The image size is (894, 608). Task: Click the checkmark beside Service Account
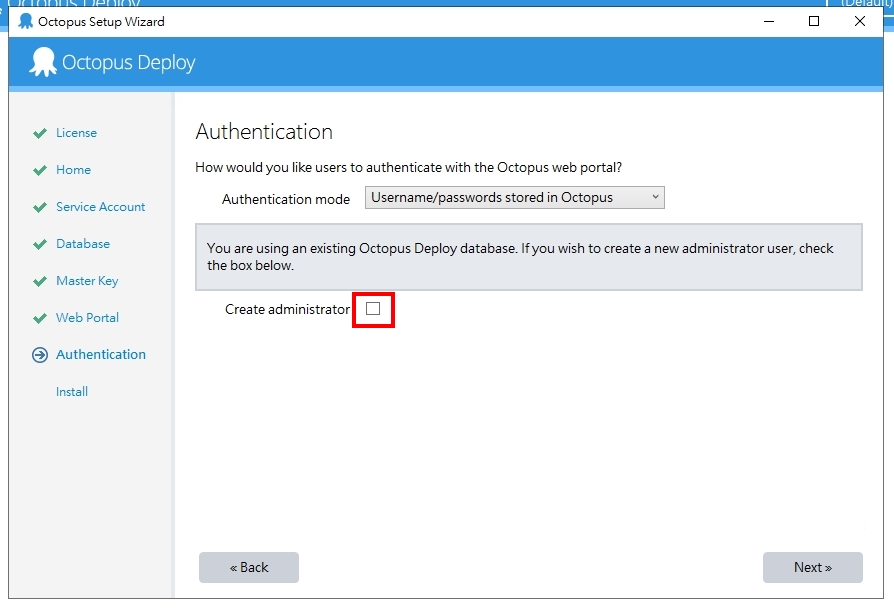click(40, 208)
